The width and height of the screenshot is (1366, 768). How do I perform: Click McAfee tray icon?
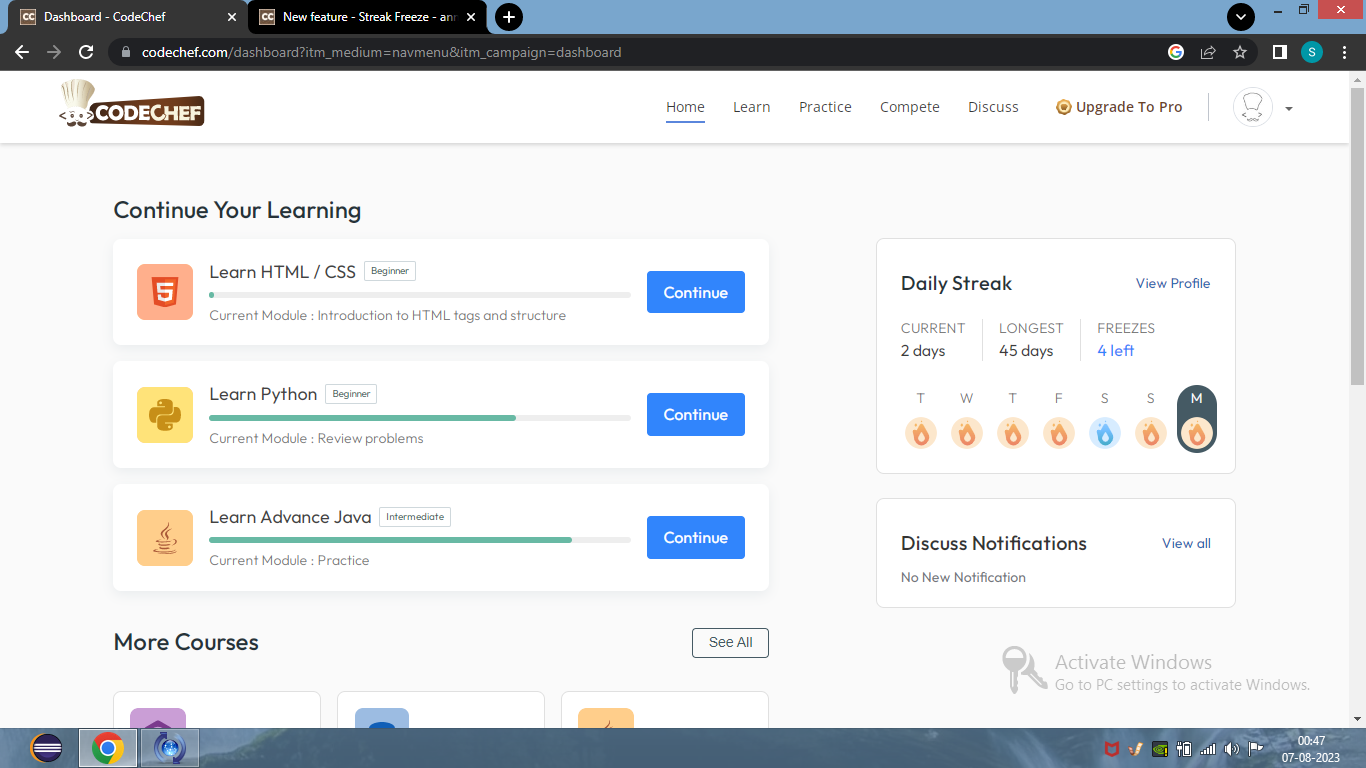click(x=1111, y=748)
